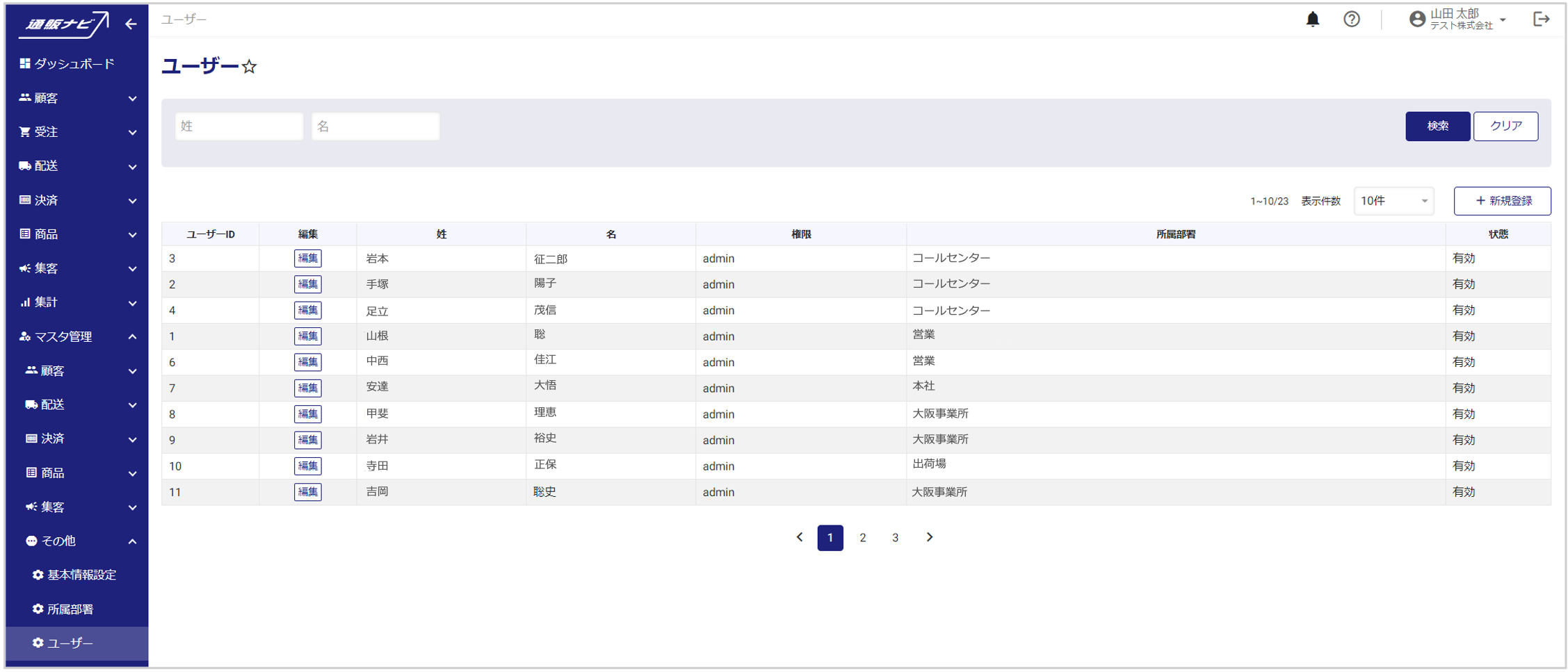The width and height of the screenshot is (1568, 672).
Task: Click 編集 for user 岩本
Action: [307, 259]
